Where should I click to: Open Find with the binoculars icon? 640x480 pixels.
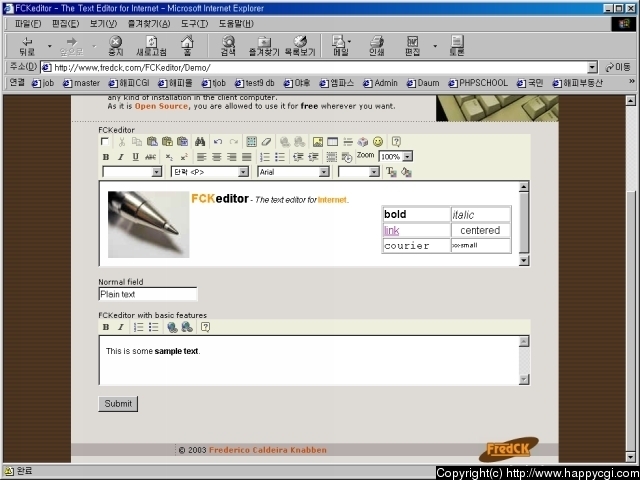tap(200, 142)
